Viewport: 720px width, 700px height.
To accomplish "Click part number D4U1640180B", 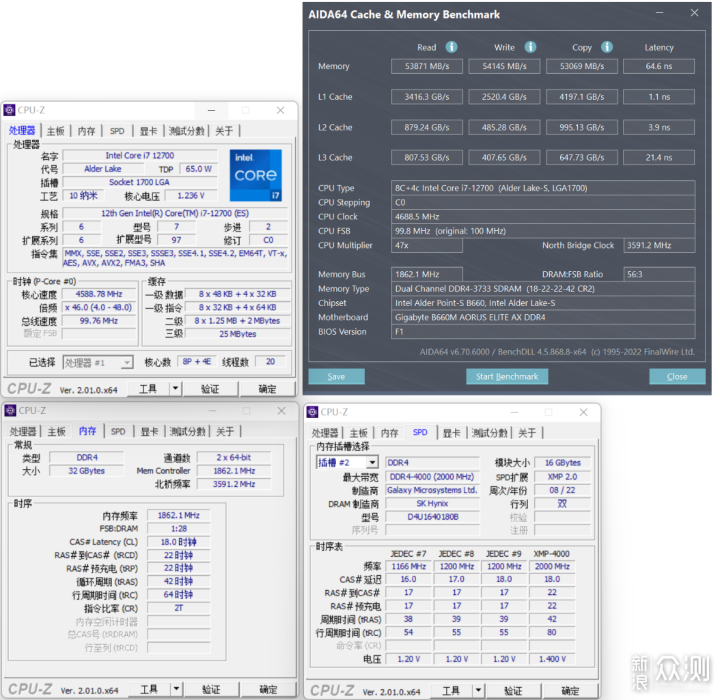I will [x=432, y=517].
